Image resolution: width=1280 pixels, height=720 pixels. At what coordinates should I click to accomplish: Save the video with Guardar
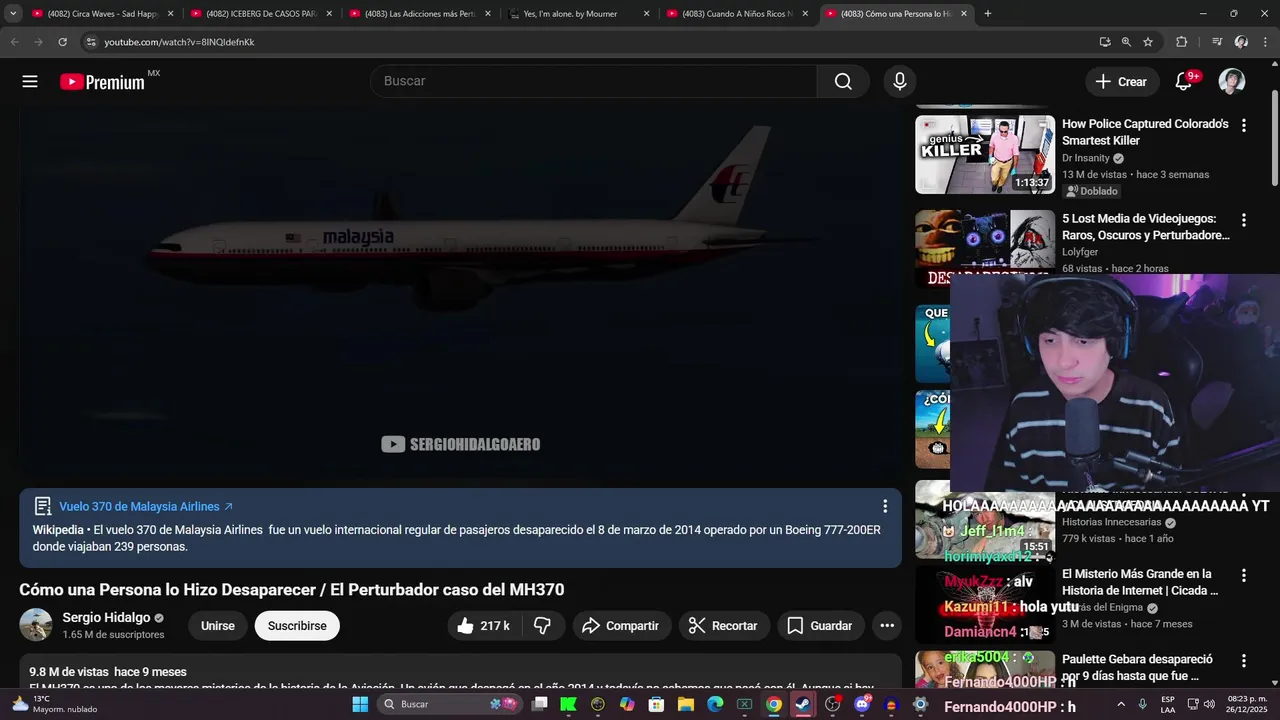[821, 626]
